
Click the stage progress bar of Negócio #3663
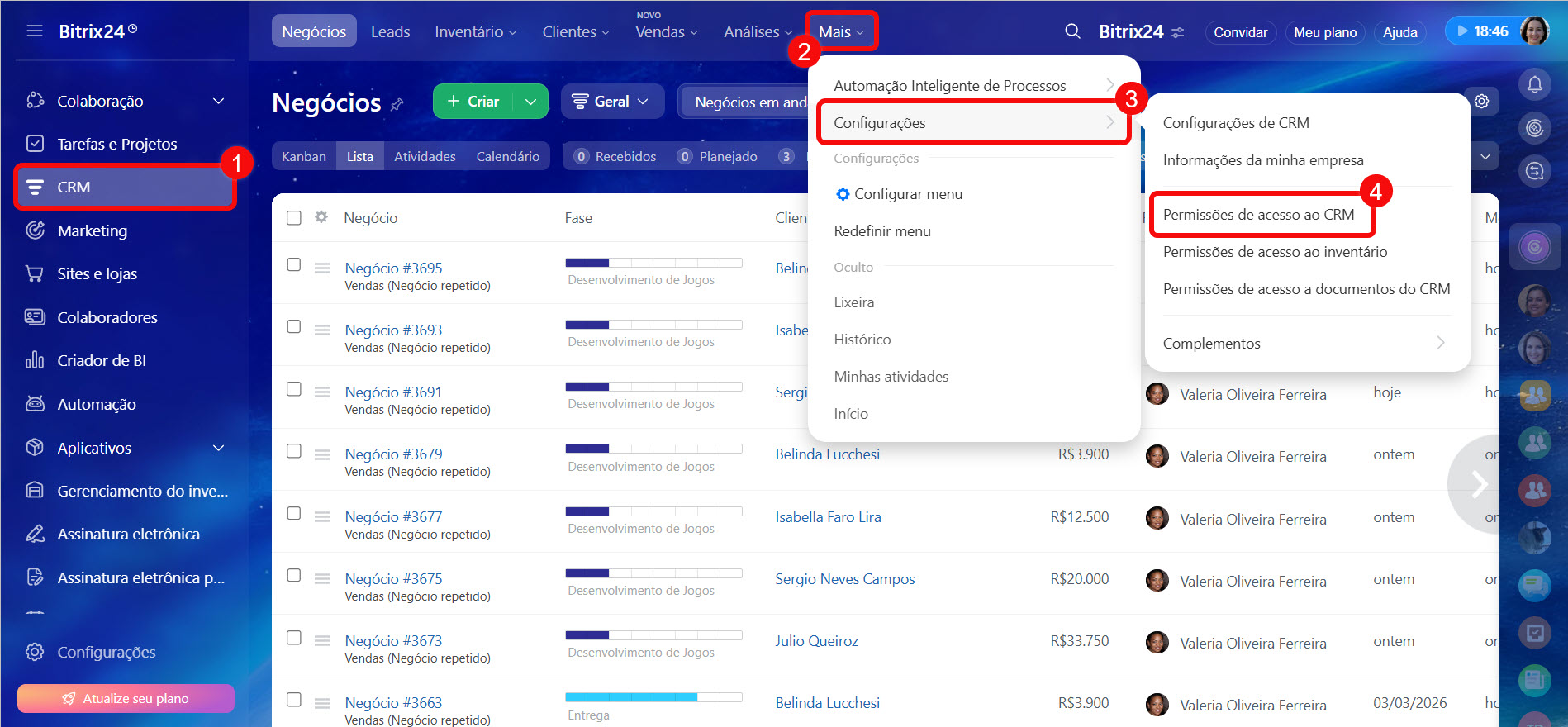click(x=653, y=697)
